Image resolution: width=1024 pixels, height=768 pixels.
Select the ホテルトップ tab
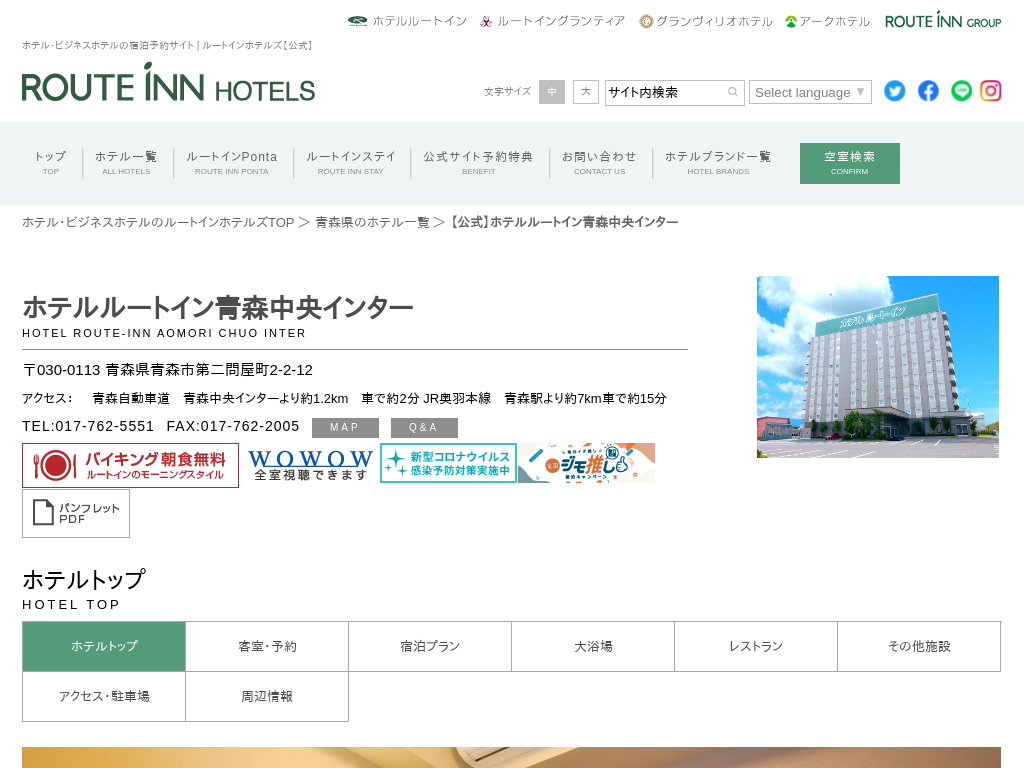tap(104, 647)
